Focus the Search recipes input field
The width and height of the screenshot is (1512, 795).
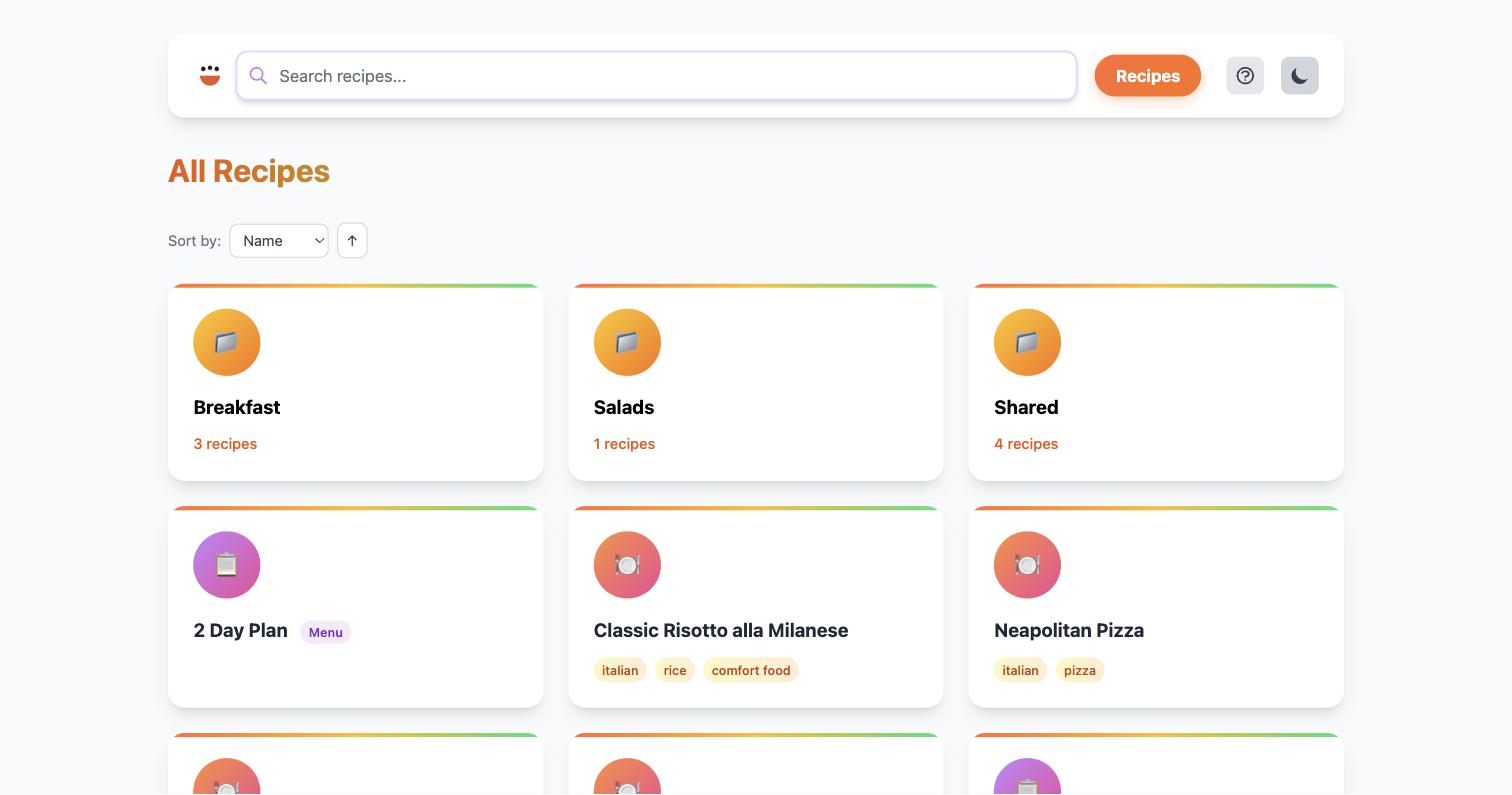click(x=656, y=76)
